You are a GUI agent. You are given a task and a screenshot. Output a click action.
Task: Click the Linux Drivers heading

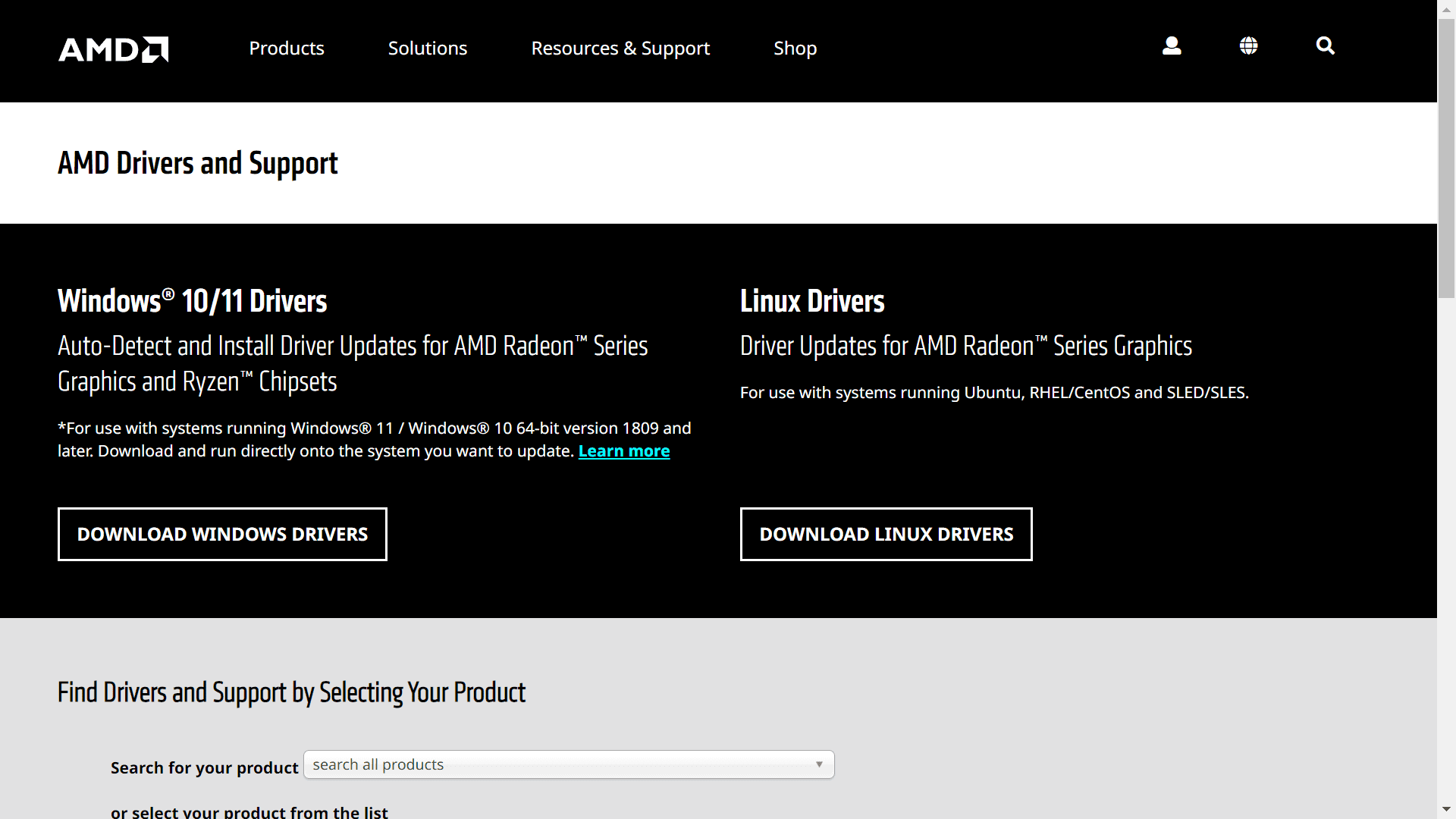coord(812,301)
